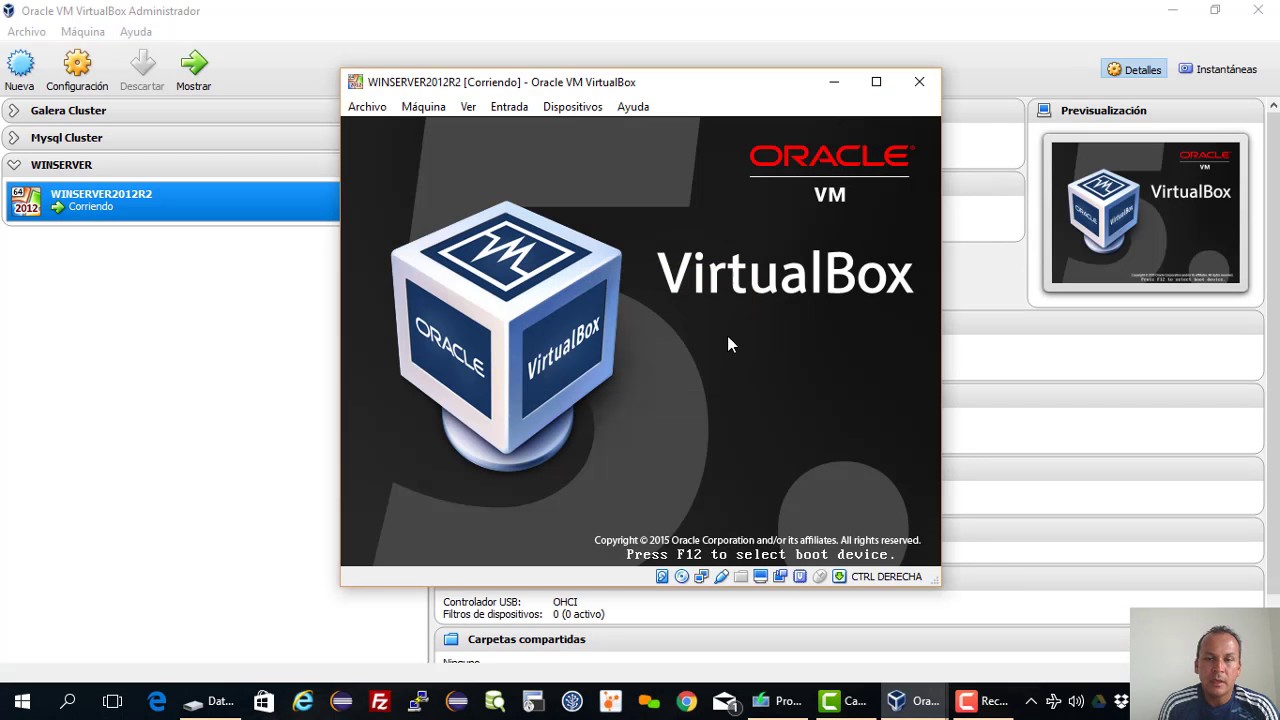This screenshot has width=1280, height=720.
Task: Click the VM preview thumbnail
Action: 1145,213
